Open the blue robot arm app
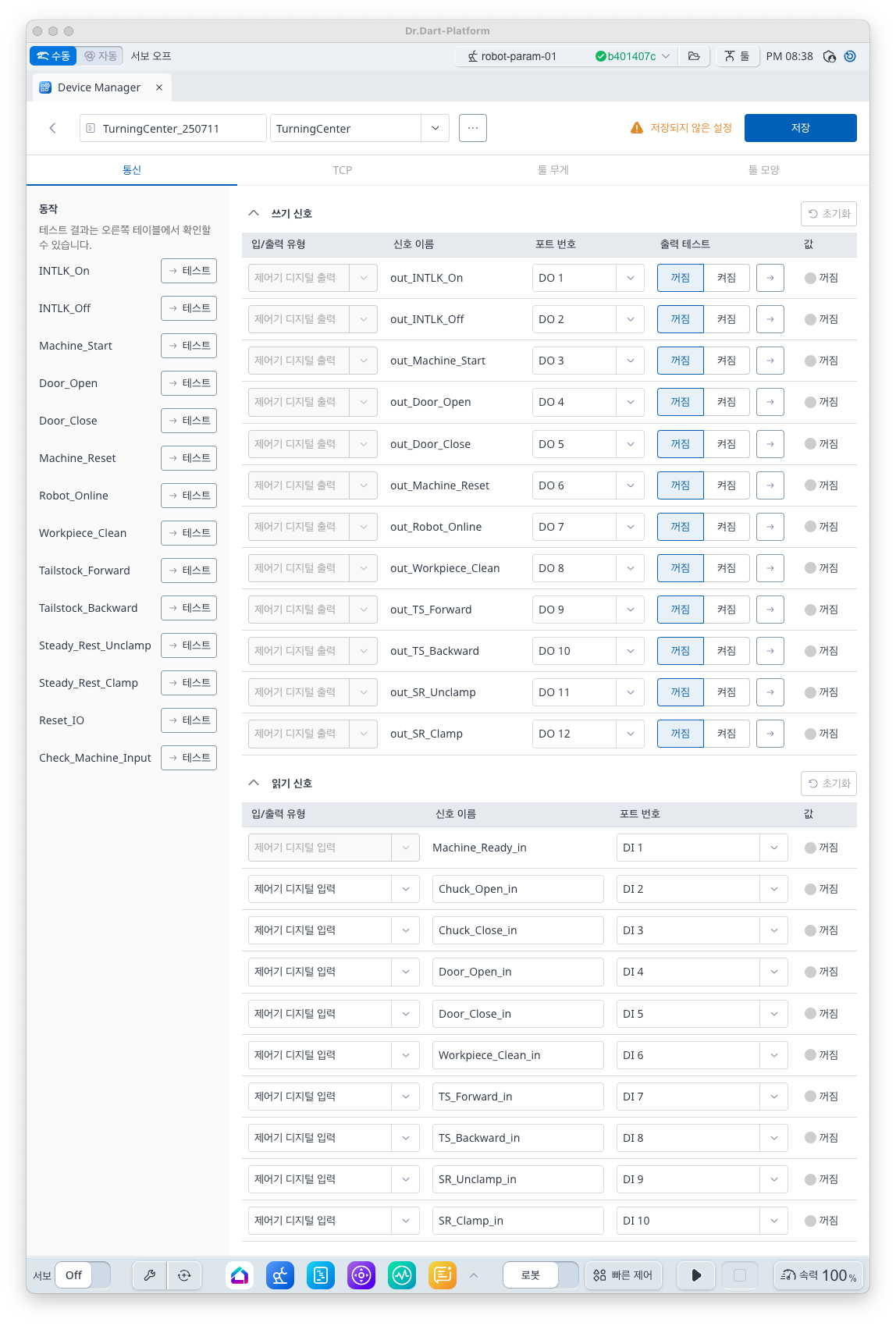This screenshot has height=1326, width=896. click(x=280, y=1275)
